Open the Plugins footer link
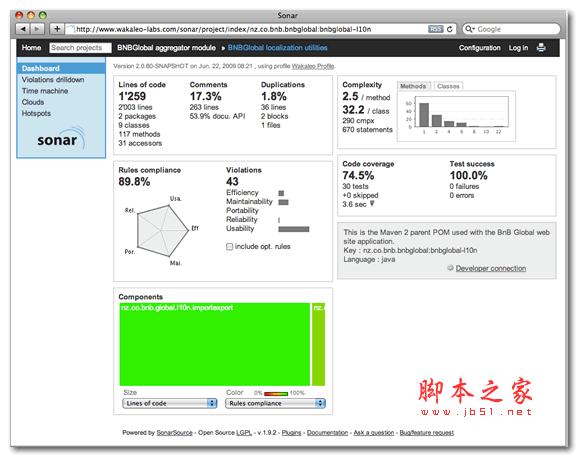The height and width of the screenshot is (458, 579). (x=291, y=433)
